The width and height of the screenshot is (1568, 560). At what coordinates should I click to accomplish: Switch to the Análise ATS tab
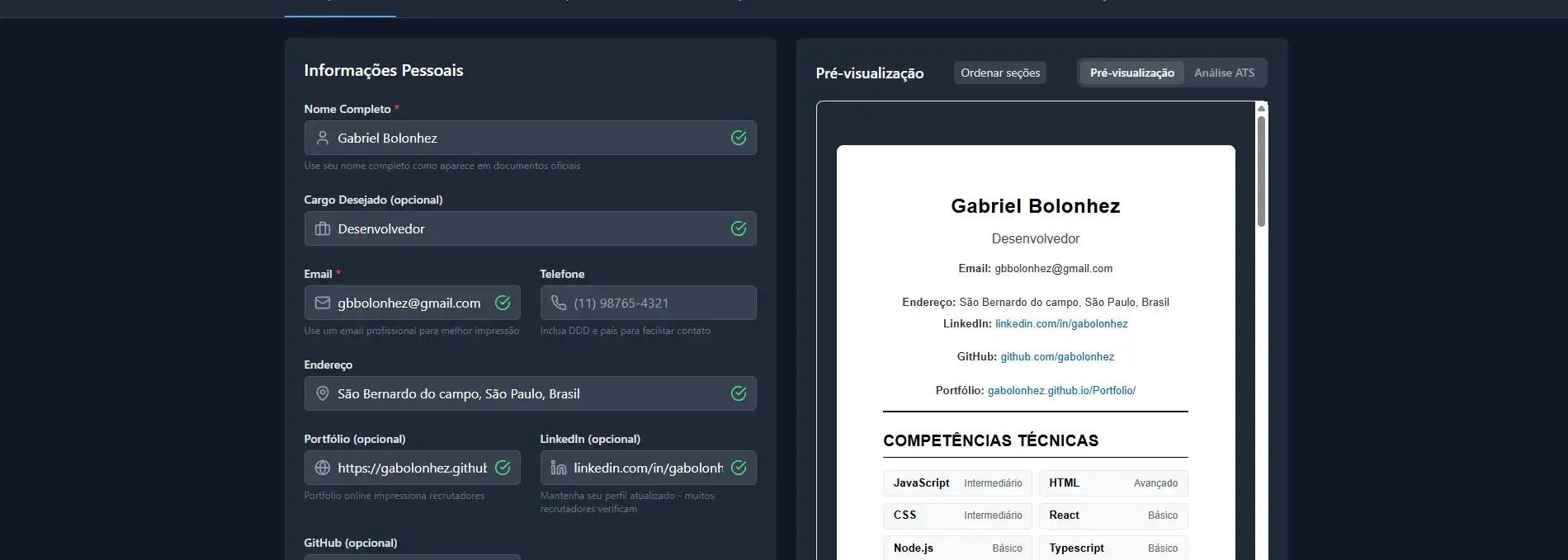[1224, 73]
